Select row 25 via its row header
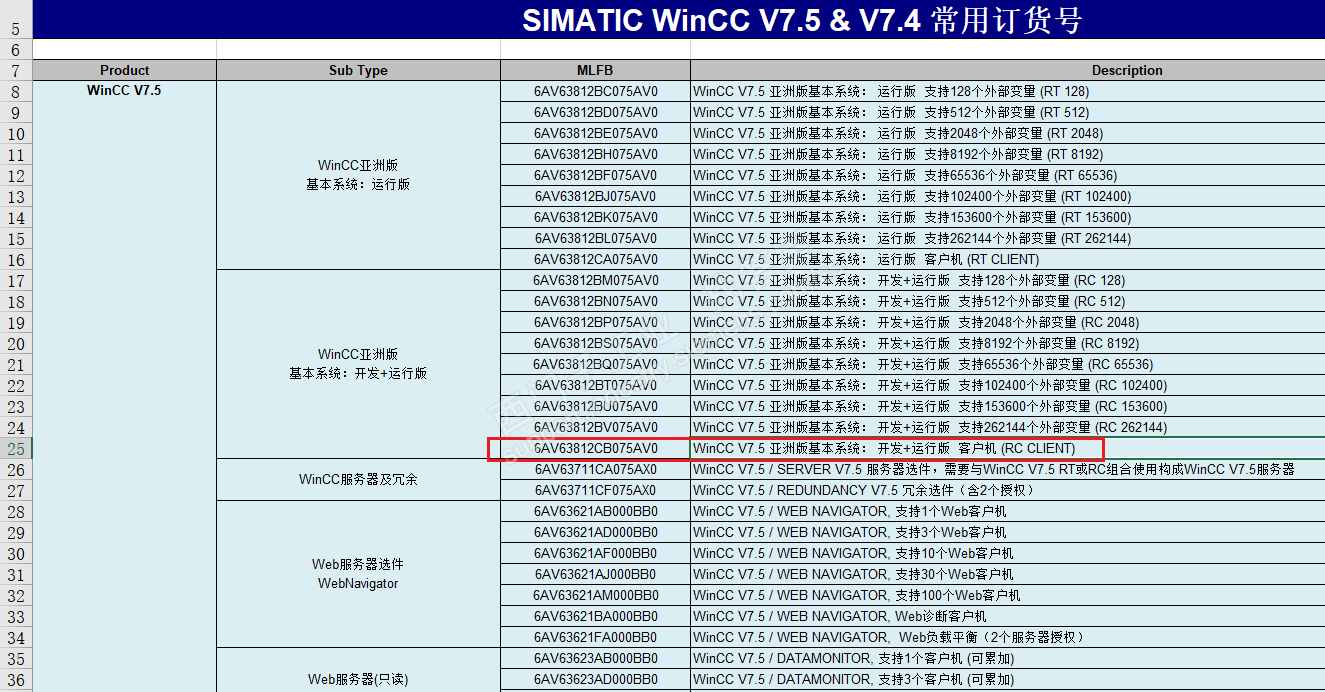Viewport: 1325px width, 692px height. 16,448
